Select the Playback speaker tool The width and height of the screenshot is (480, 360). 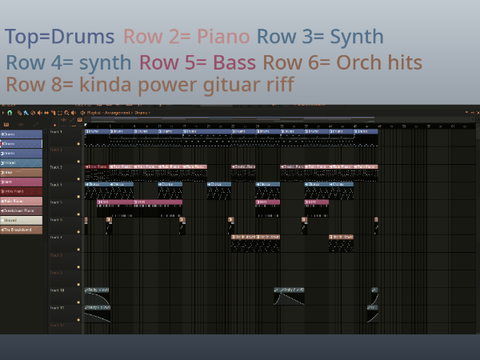point(73,113)
